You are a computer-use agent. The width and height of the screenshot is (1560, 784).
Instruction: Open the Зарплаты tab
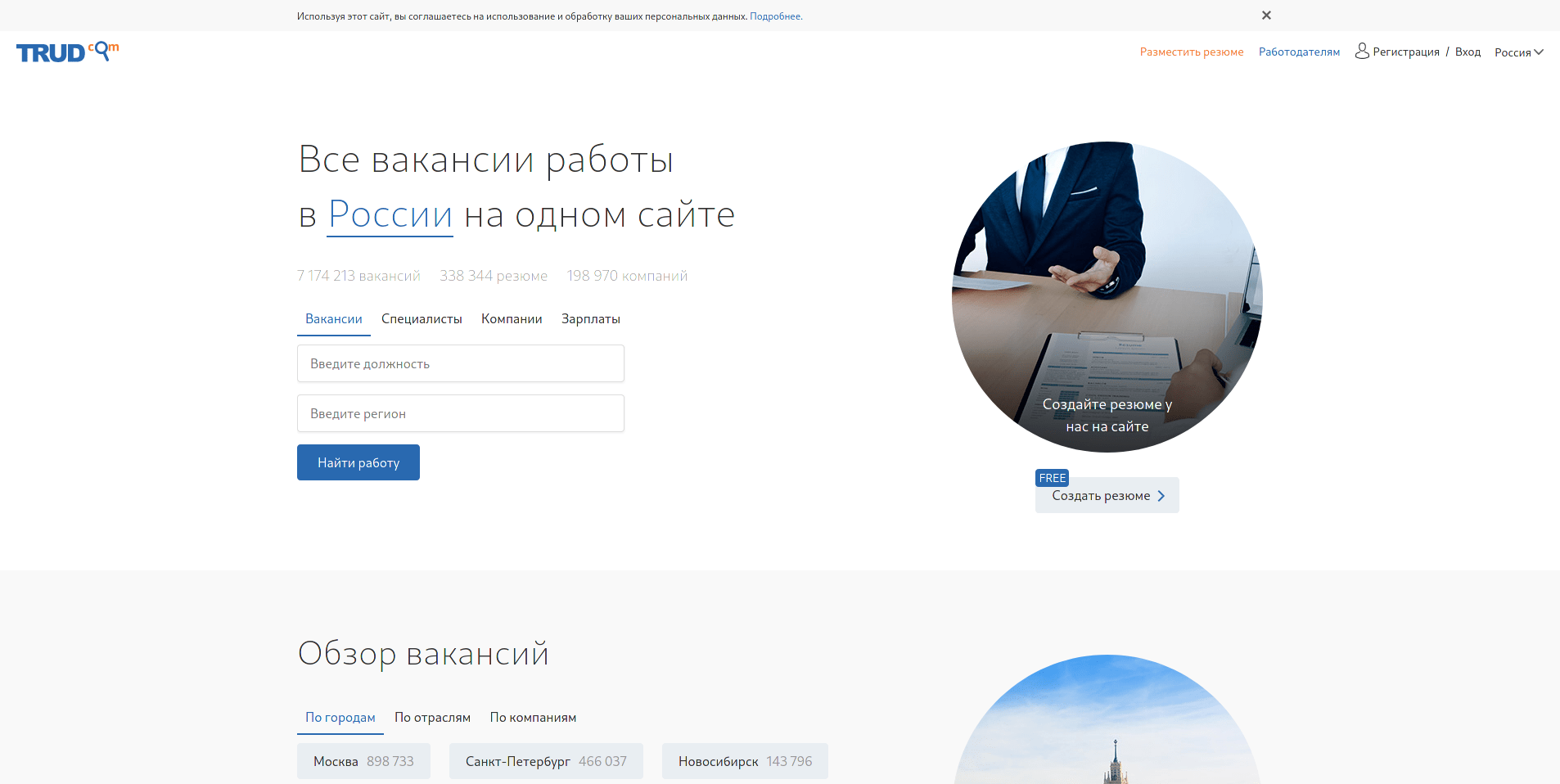(590, 319)
